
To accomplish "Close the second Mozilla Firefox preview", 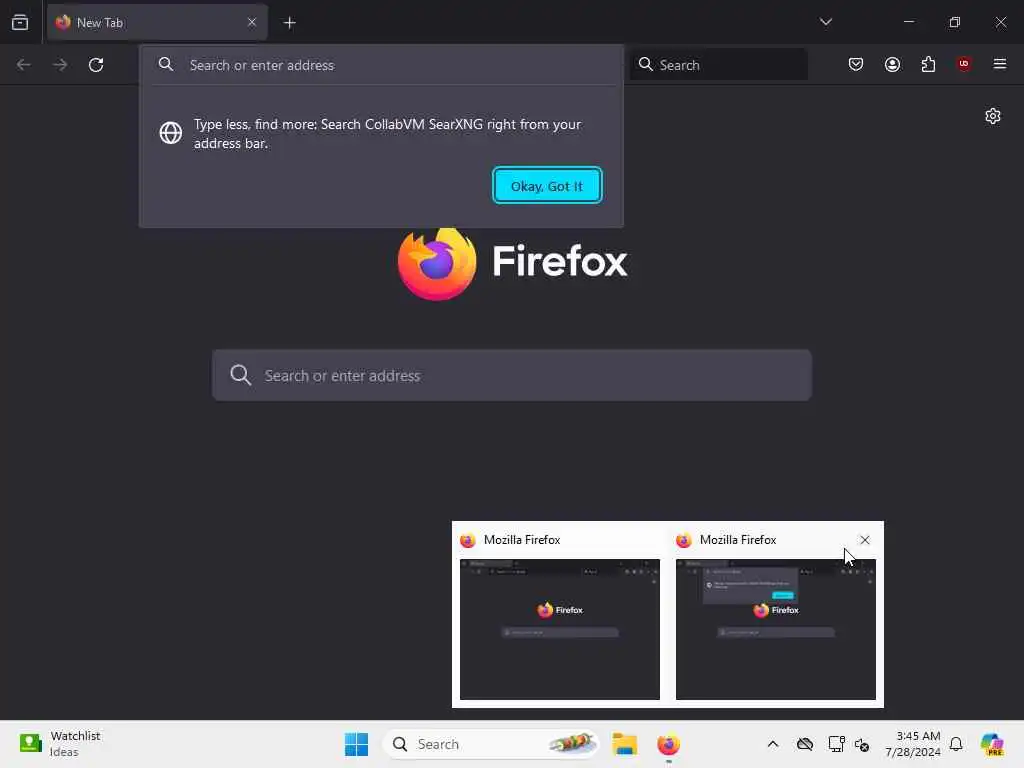I will [x=865, y=540].
